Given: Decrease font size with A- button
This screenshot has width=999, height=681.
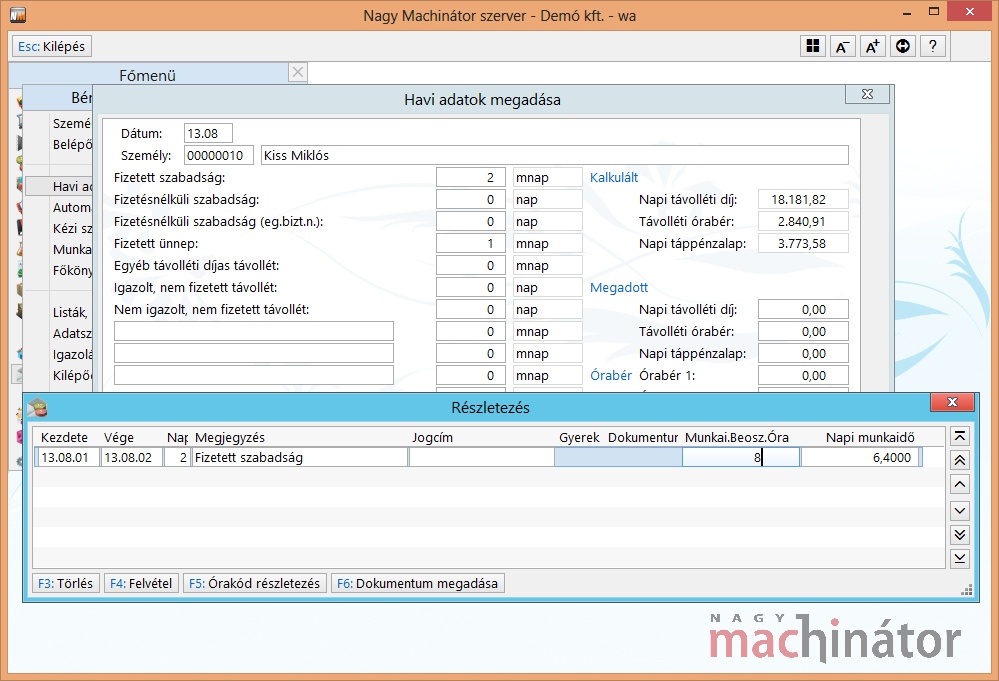Looking at the screenshot, I should click(x=843, y=46).
